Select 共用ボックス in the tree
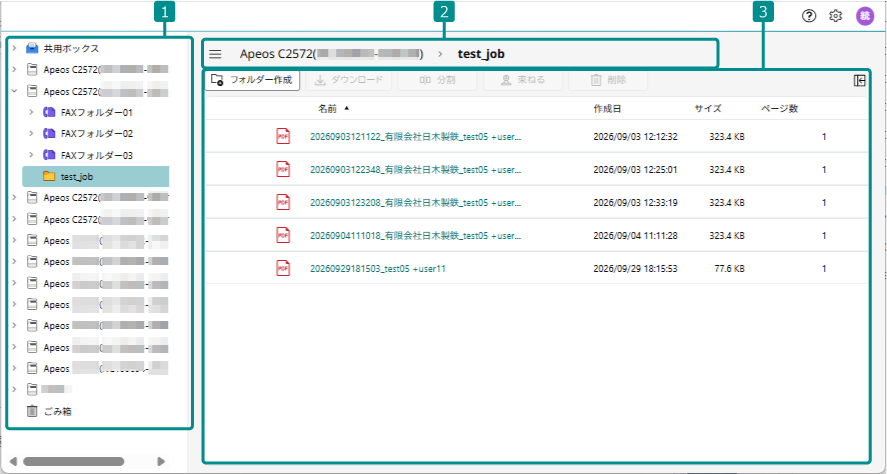The width and height of the screenshot is (887, 474). [x=71, y=49]
